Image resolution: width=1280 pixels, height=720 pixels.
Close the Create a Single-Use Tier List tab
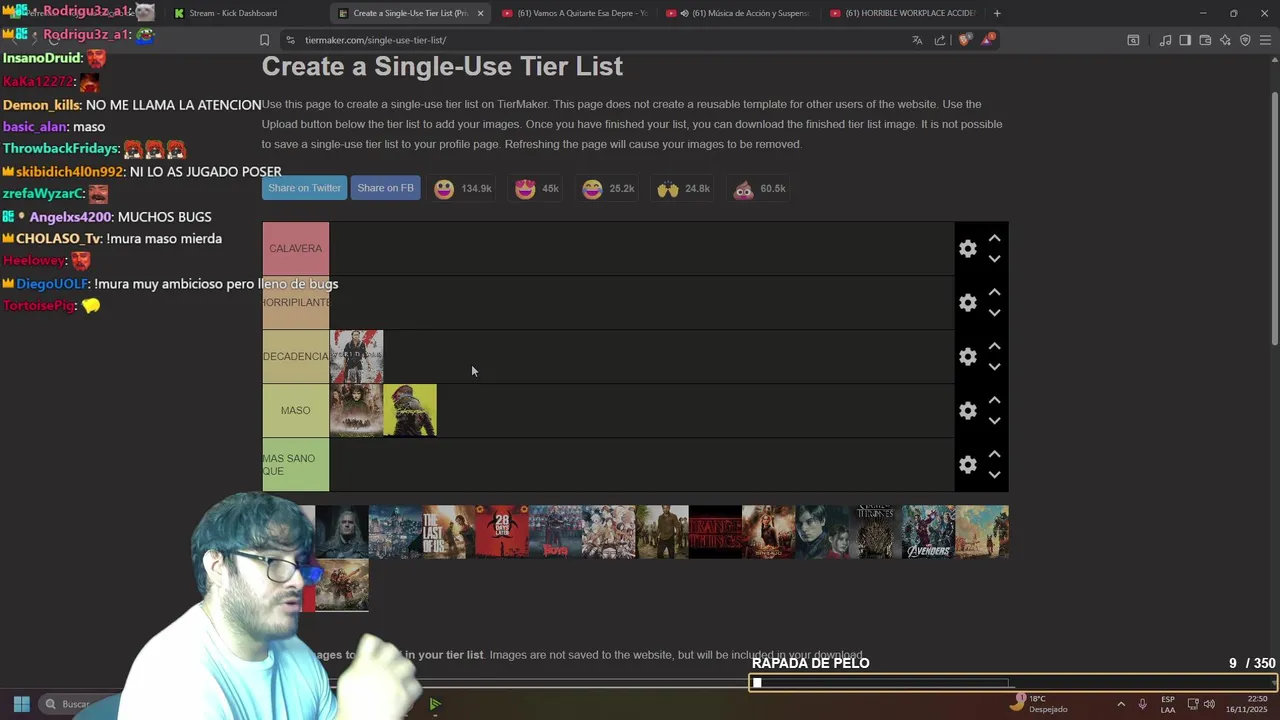pyautogui.click(x=480, y=13)
